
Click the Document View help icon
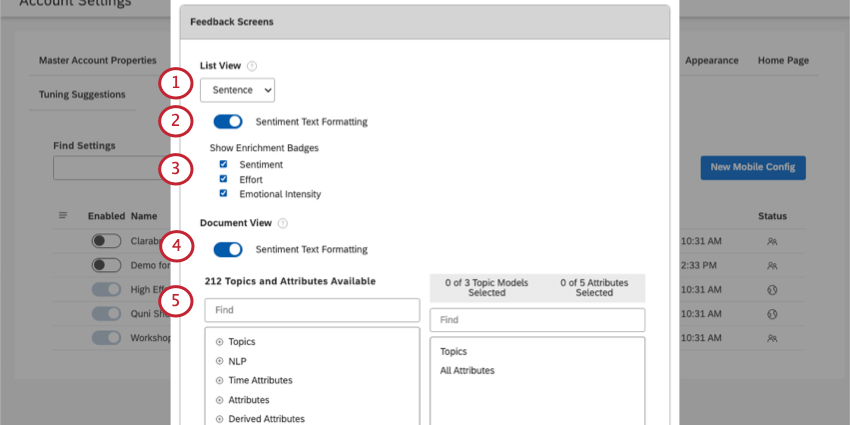(x=282, y=223)
